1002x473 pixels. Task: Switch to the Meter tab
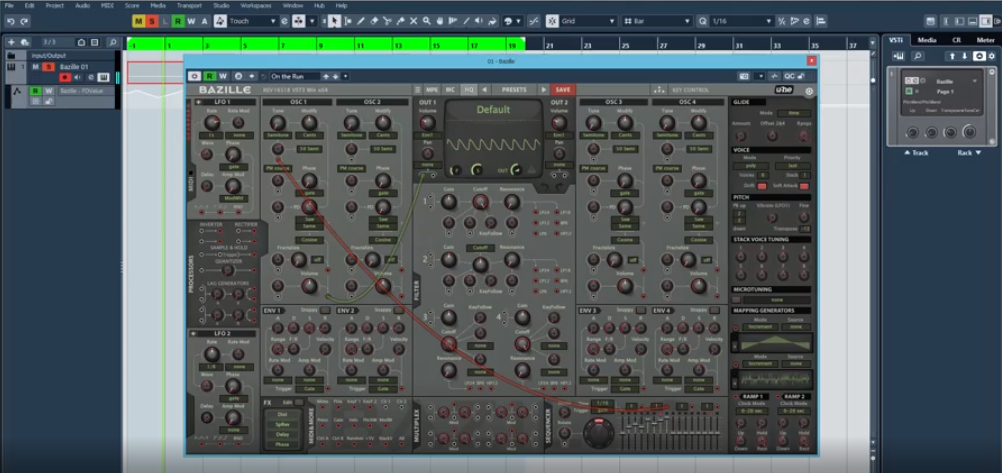(x=985, y=40)
